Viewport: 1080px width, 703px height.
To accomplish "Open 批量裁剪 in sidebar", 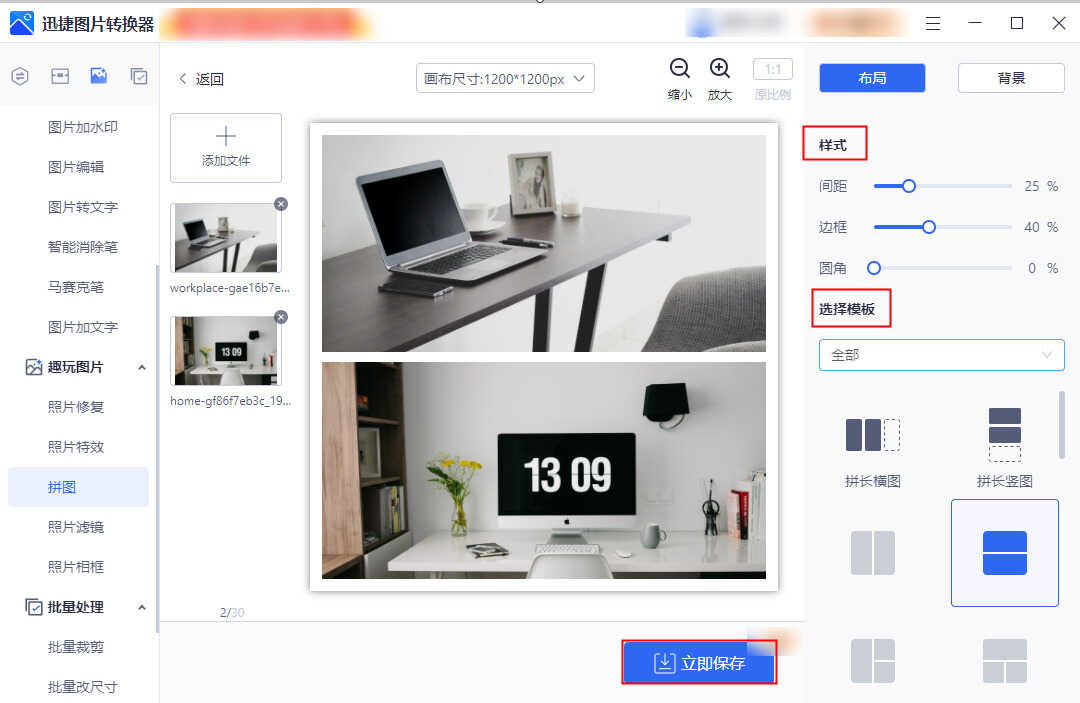I will [76, 647].
